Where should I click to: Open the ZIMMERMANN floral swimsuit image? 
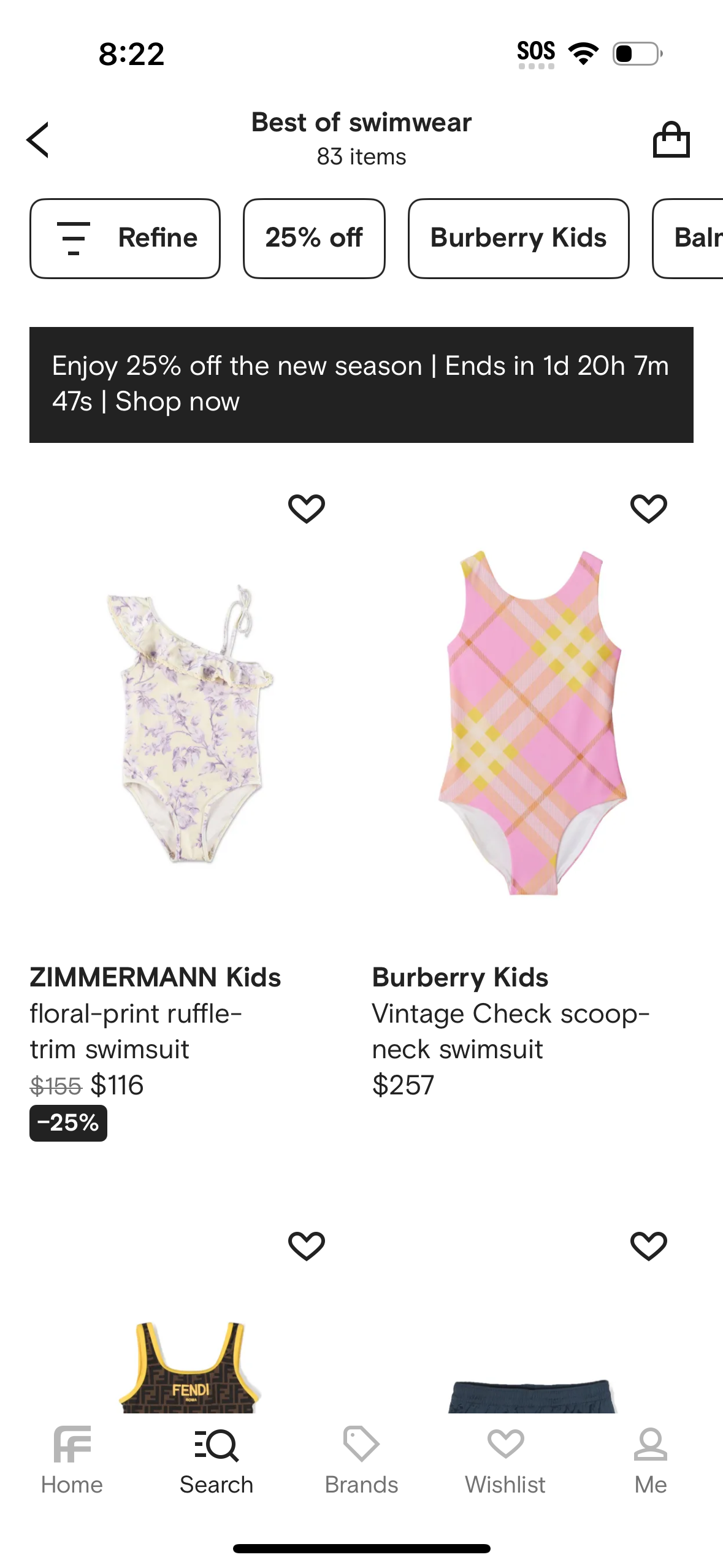tap(190, 724)
